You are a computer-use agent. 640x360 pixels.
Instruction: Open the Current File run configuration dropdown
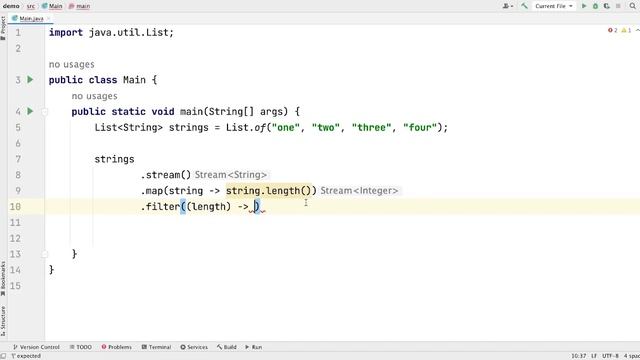[x=553, y=6]
